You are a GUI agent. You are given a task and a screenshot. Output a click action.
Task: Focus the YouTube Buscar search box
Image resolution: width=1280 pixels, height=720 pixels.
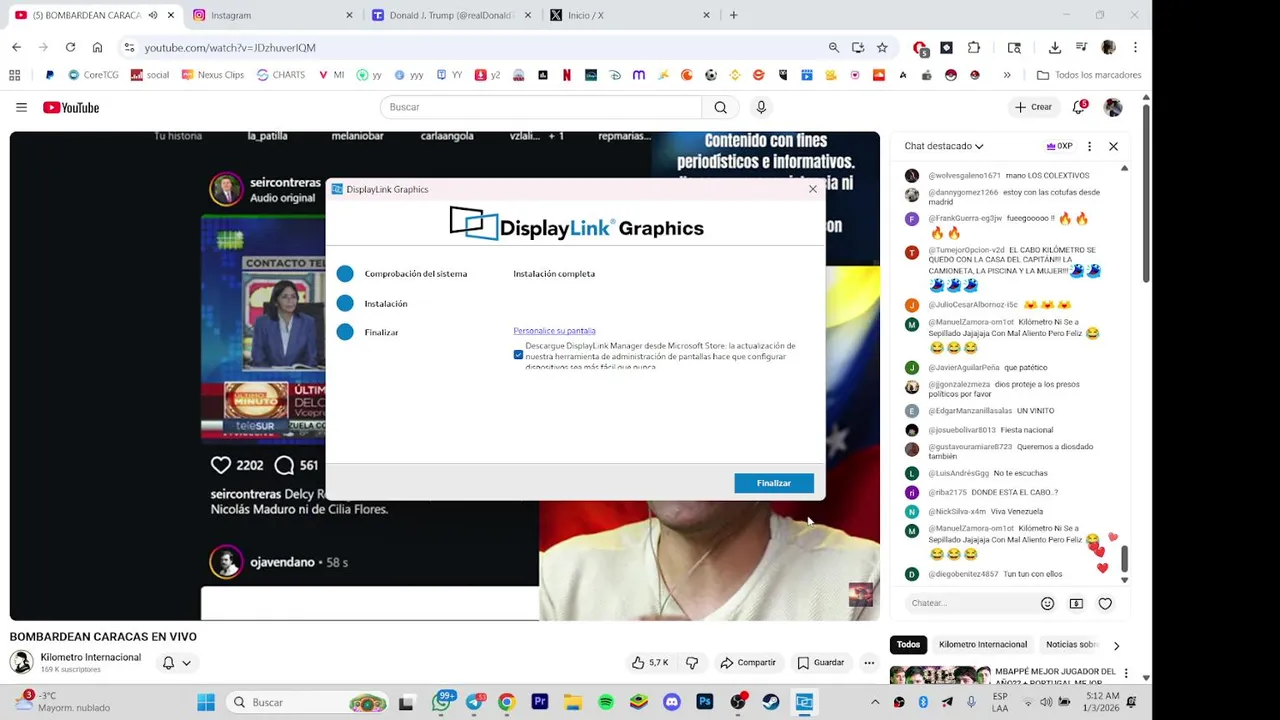tap(540, 107)
